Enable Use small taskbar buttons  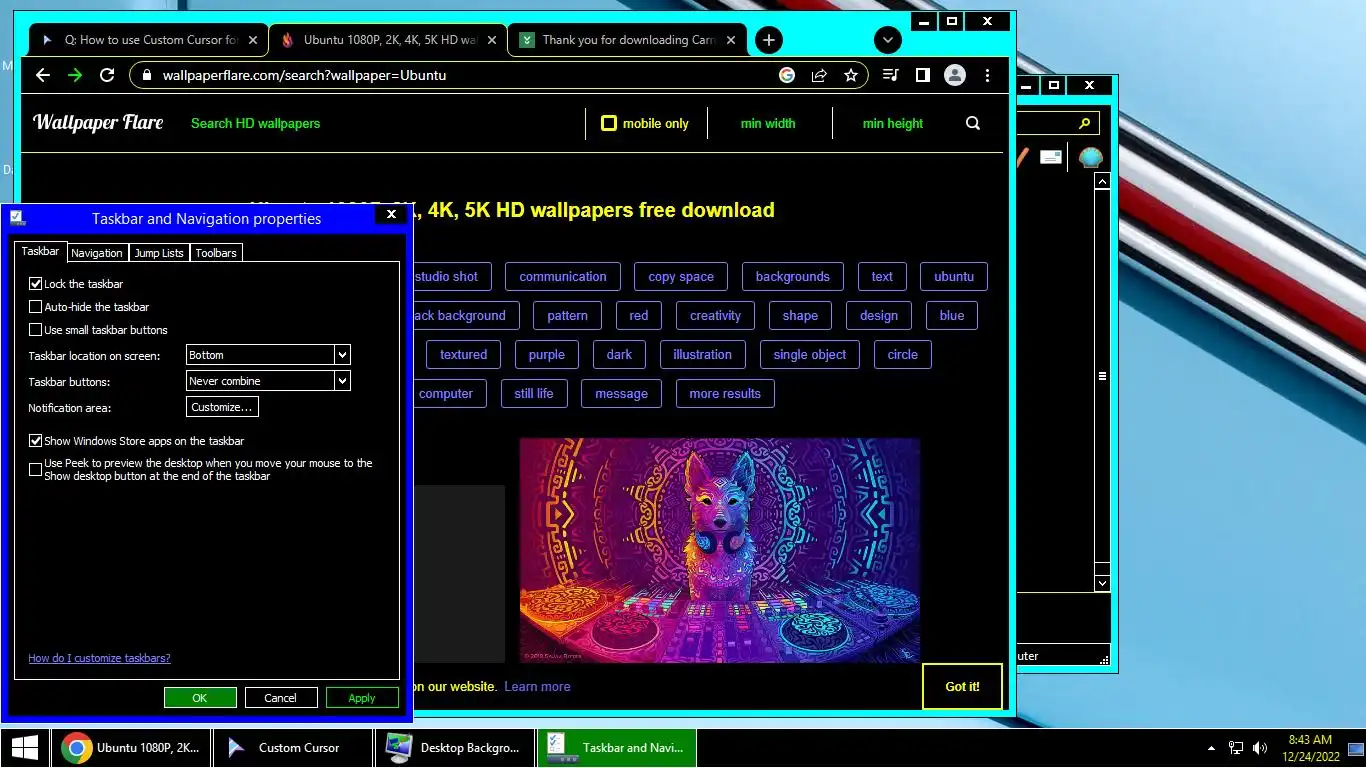(x=36, y=330)
